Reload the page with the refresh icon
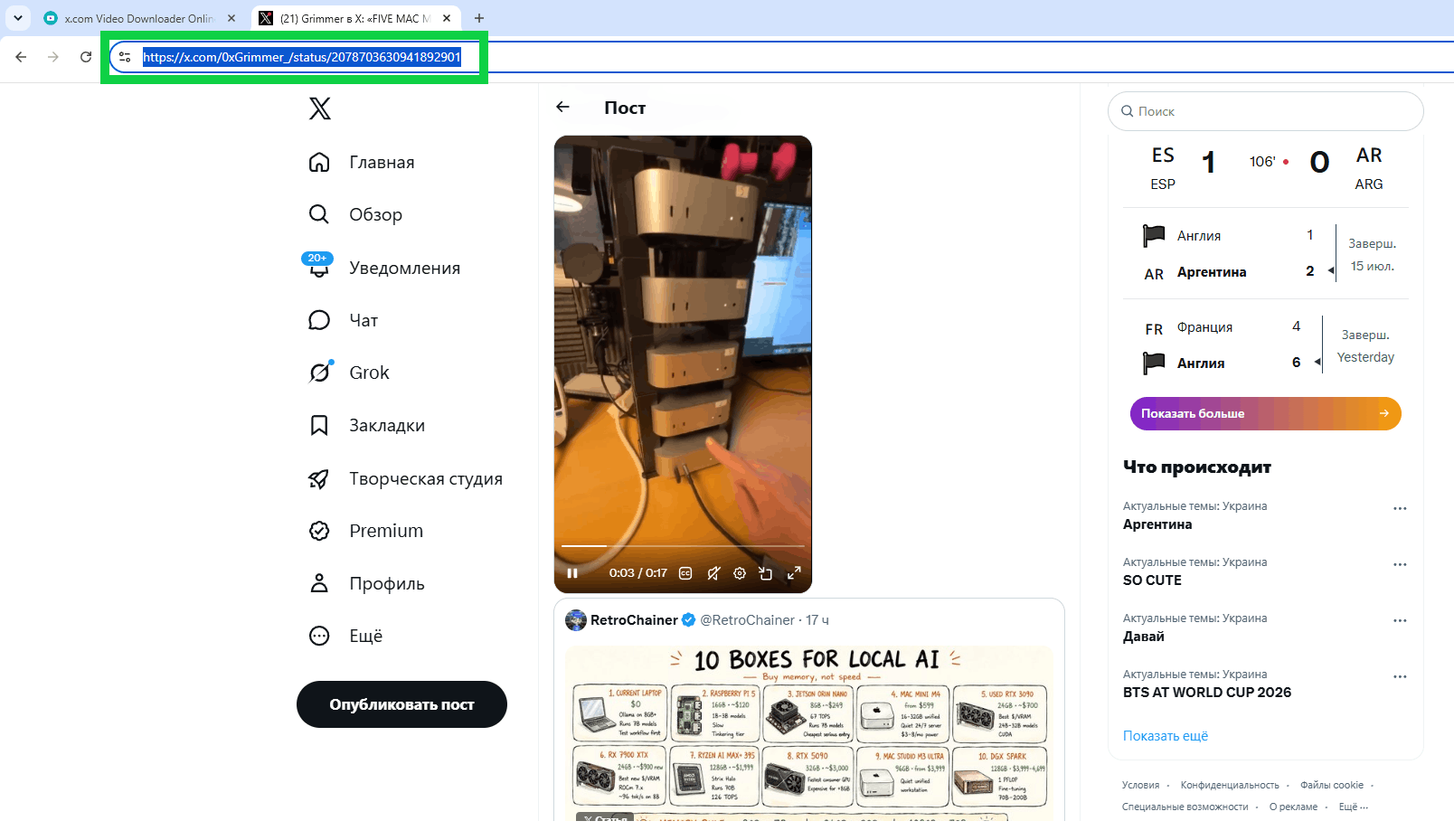1454x840 pixels. [86, 57]
